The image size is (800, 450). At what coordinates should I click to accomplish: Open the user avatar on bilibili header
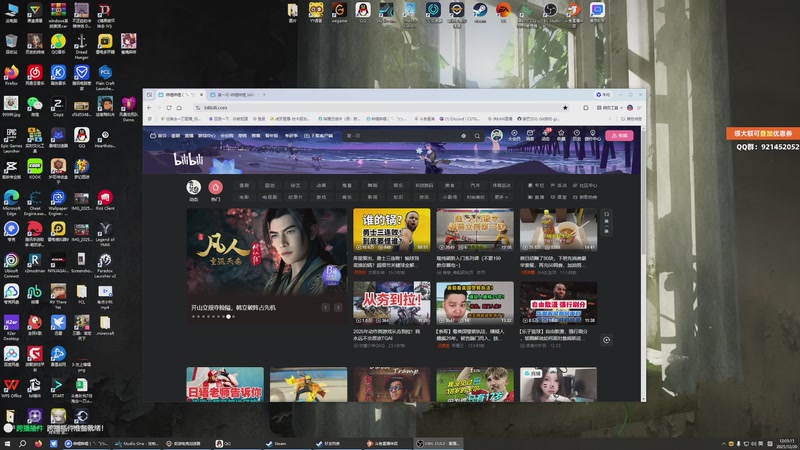496,135
